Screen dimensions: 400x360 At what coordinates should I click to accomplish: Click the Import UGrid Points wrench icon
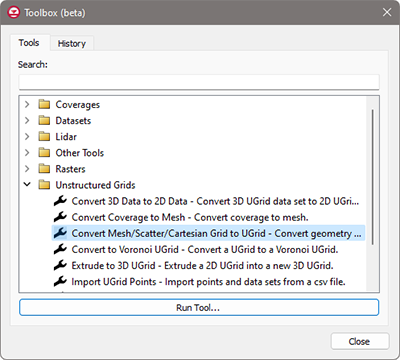click(60, 281)
